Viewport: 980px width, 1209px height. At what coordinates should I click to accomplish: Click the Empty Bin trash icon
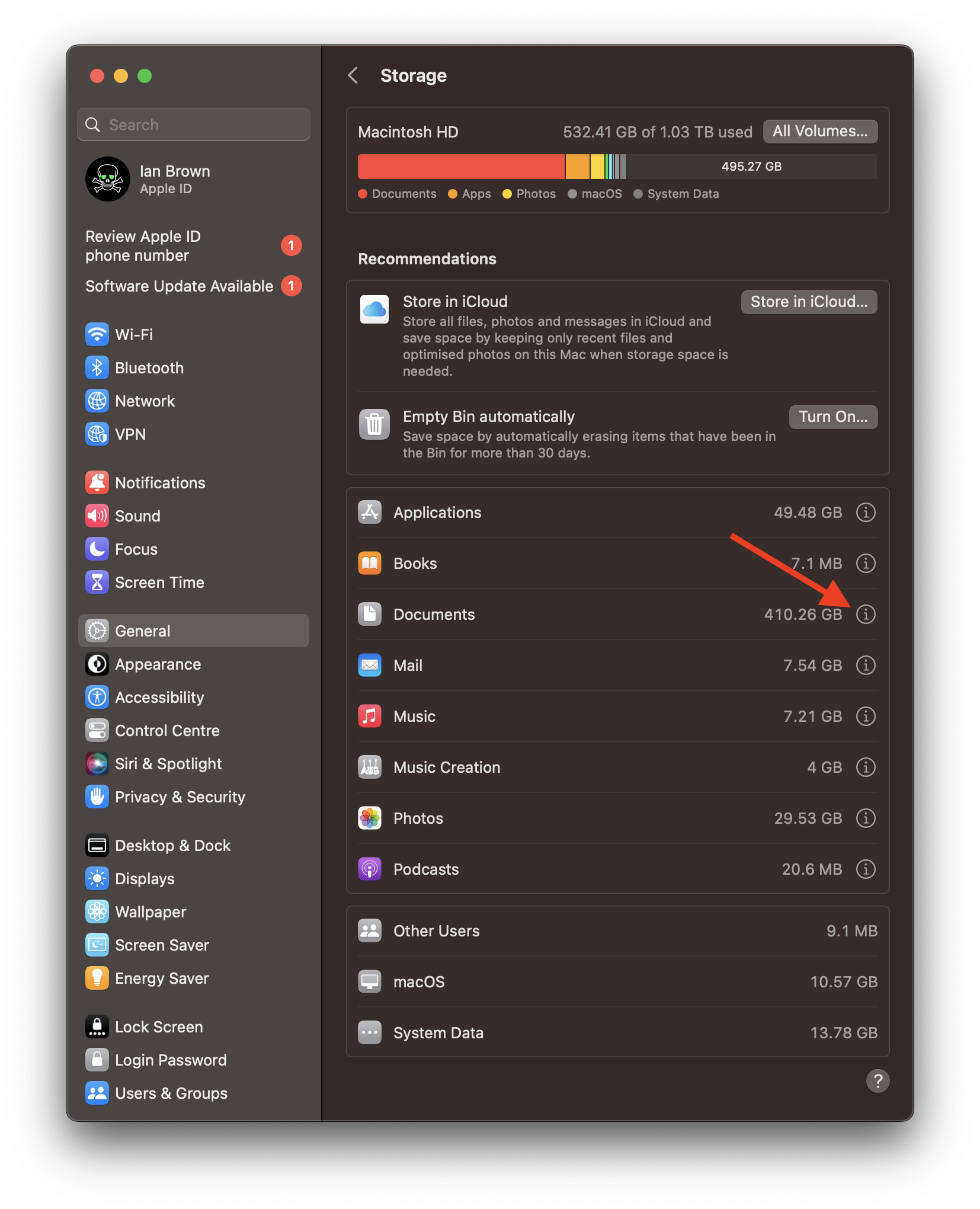click(374, 424)
